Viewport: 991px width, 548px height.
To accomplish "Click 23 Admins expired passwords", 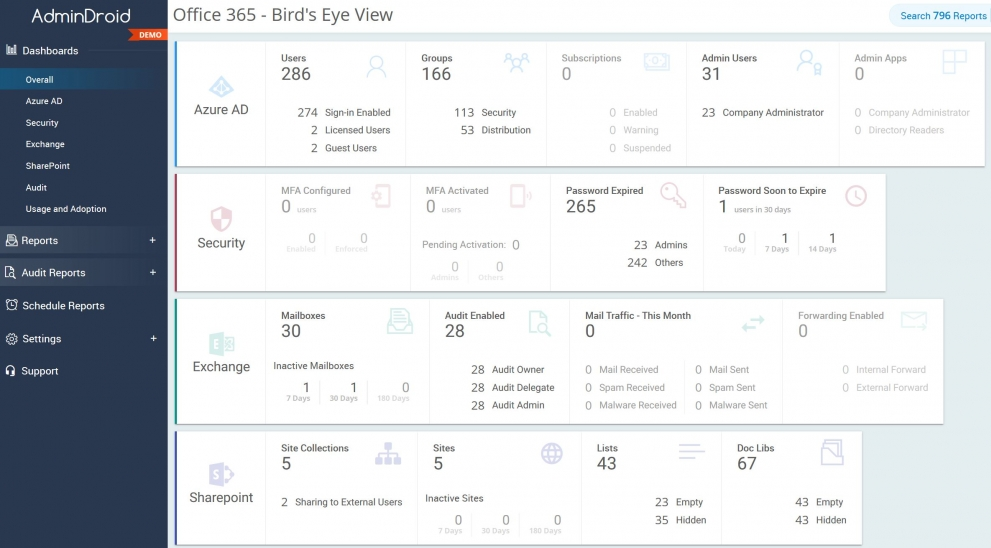I will (660, 245).
